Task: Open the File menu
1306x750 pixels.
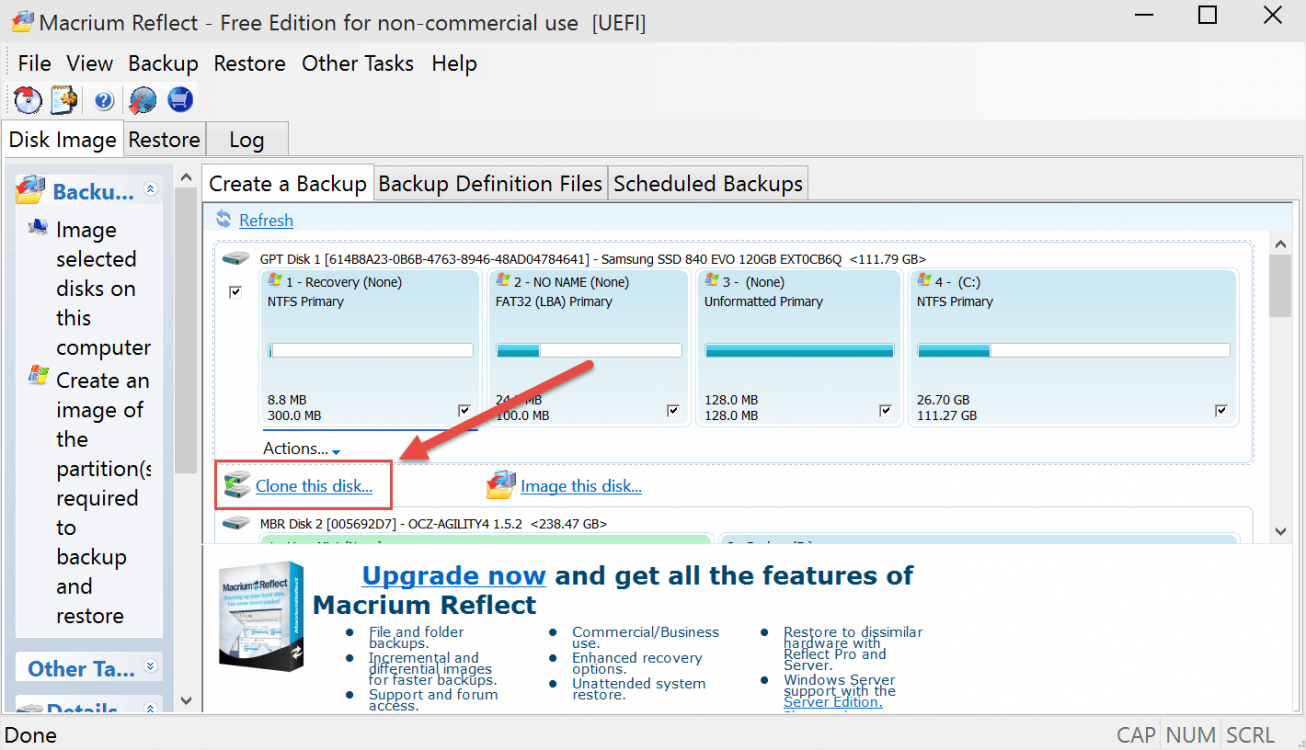Action: click(34, 63)
